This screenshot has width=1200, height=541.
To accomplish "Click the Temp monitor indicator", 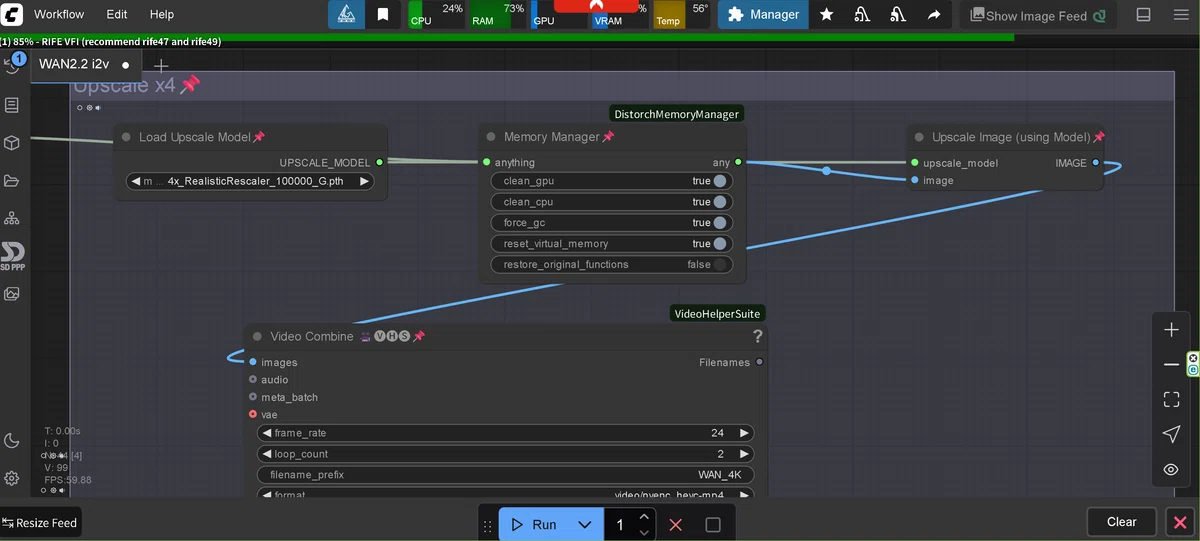I will click(682, 14).
